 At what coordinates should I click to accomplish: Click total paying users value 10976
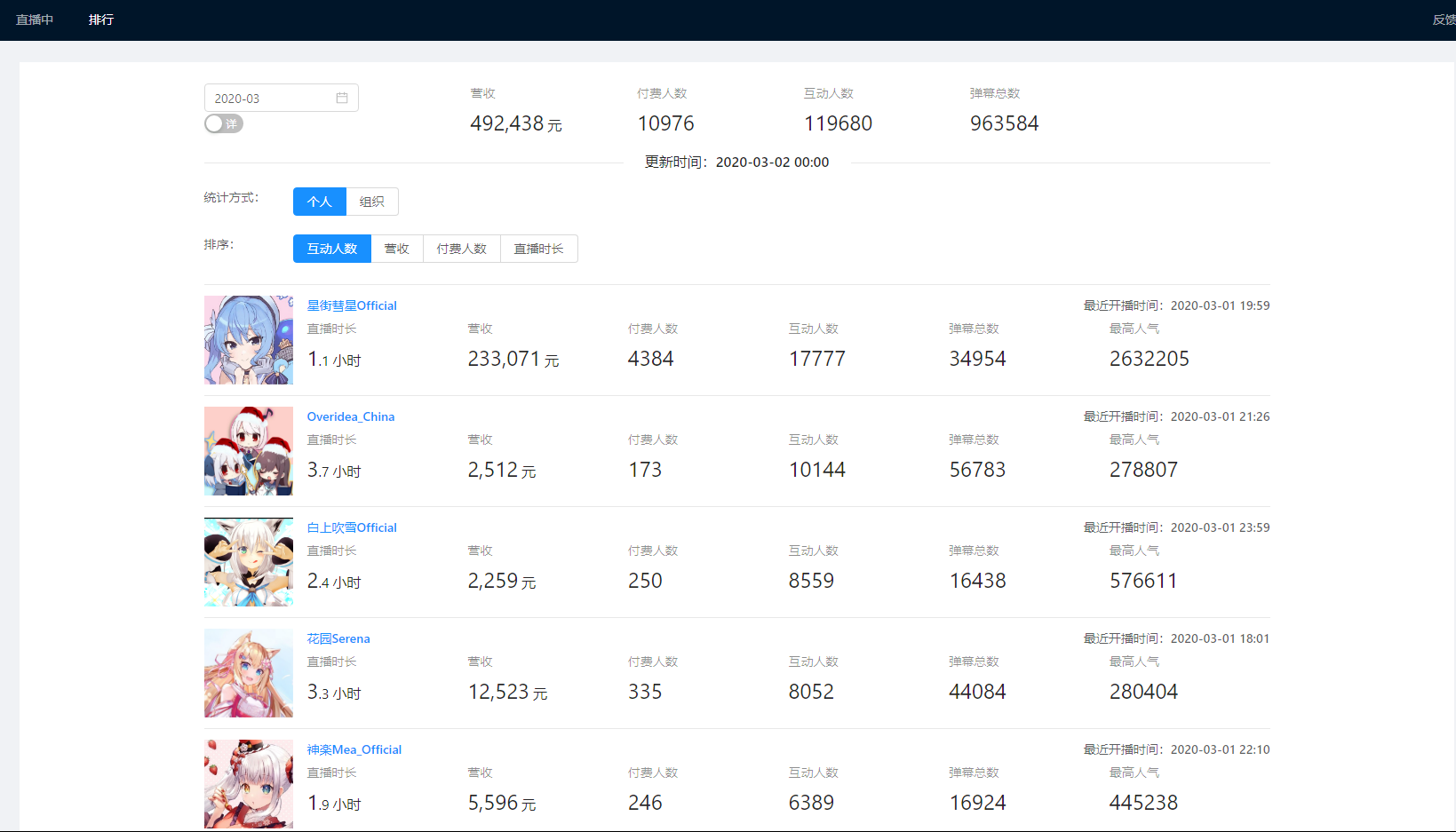point(666,123)
